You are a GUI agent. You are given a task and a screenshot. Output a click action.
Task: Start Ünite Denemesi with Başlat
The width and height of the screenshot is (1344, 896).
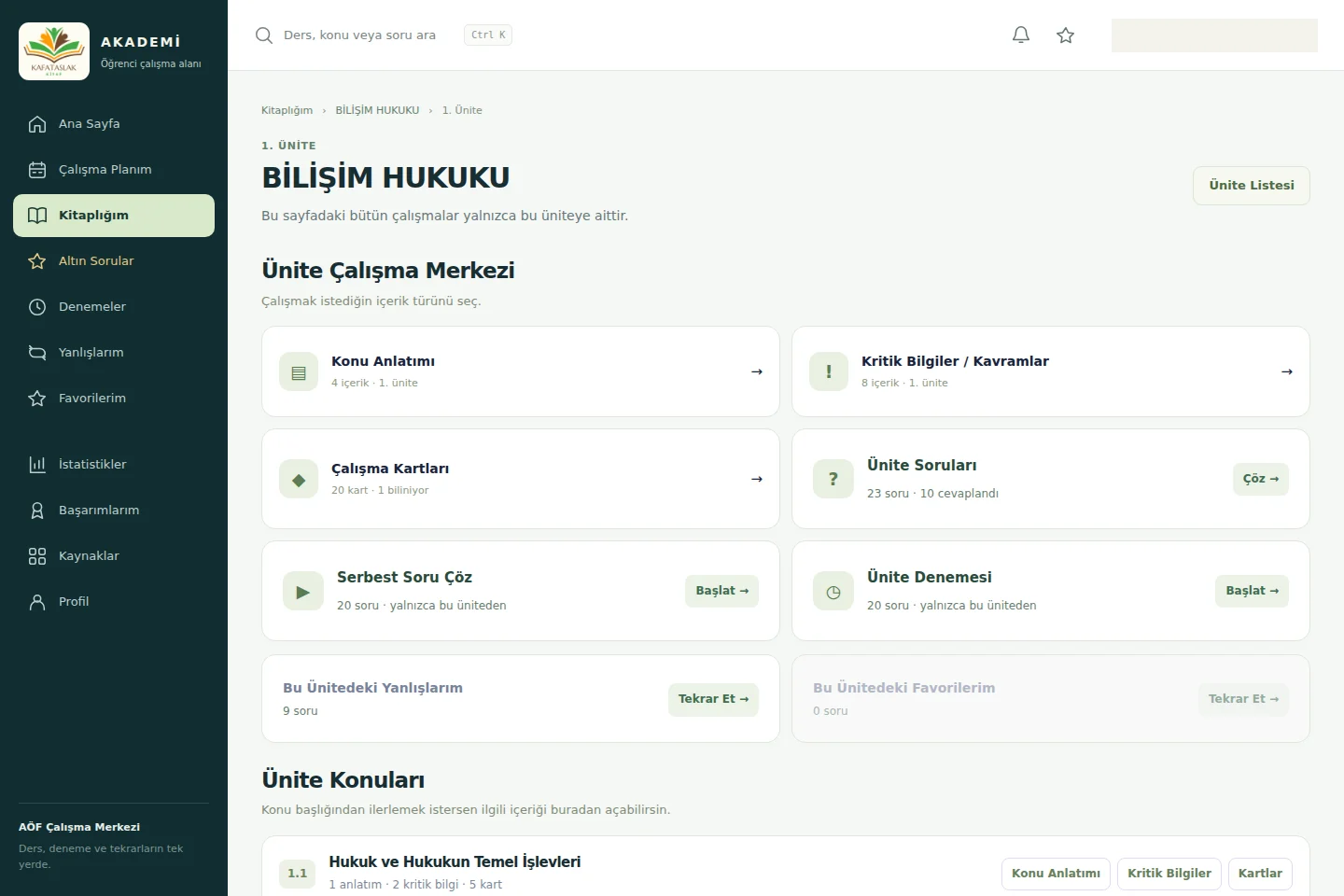point(1253,591)
